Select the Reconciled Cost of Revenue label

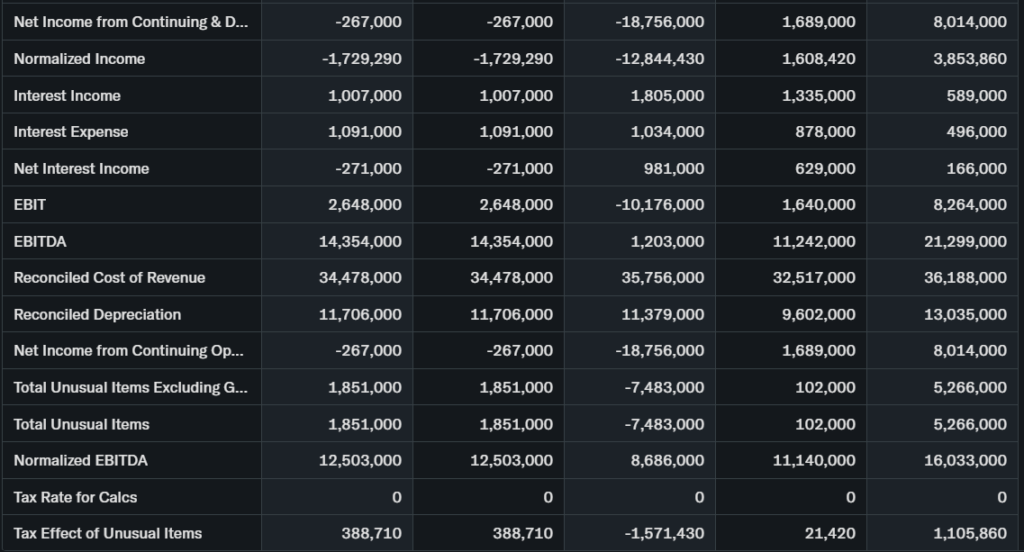point(109,278)
